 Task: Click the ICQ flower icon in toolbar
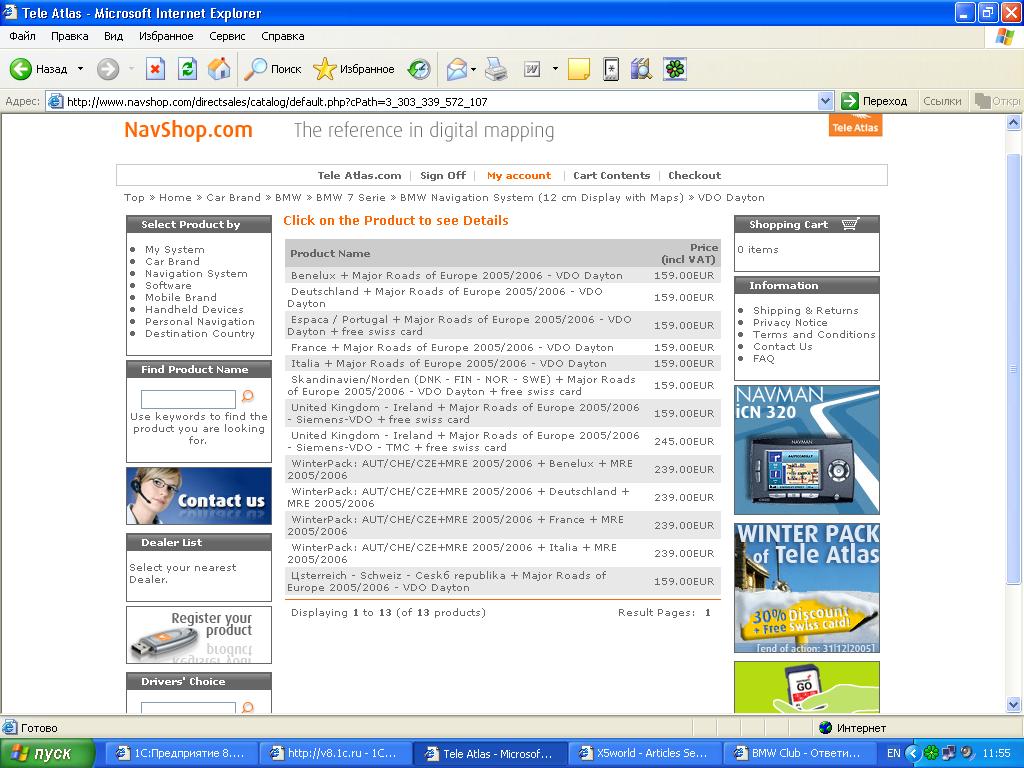[x=675, y=69]
